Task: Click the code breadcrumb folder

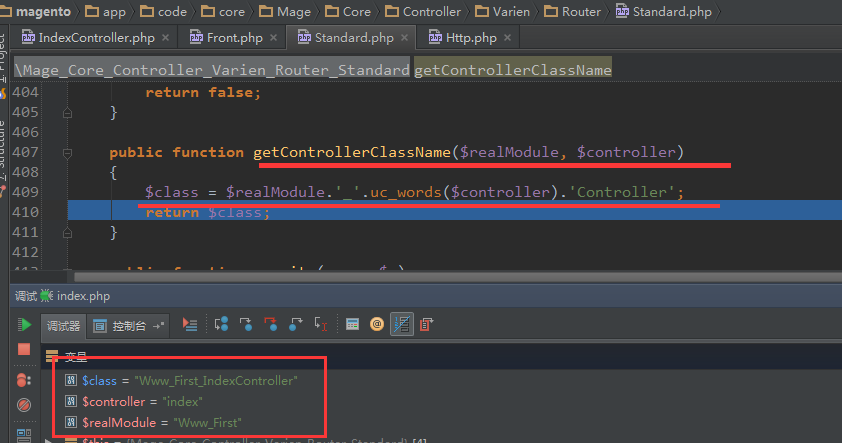Action: pos(163,11)
